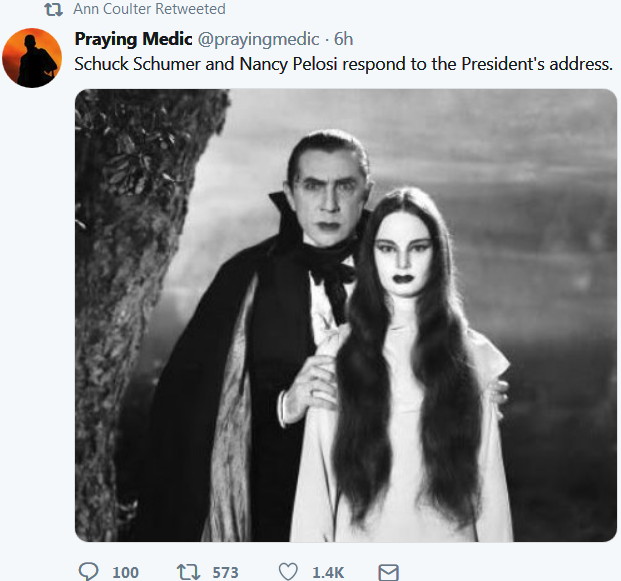This screenshot has width=621, height=581.
Task: Open the Praying Medic profile avatar
Action: click(x=33, y=58)
